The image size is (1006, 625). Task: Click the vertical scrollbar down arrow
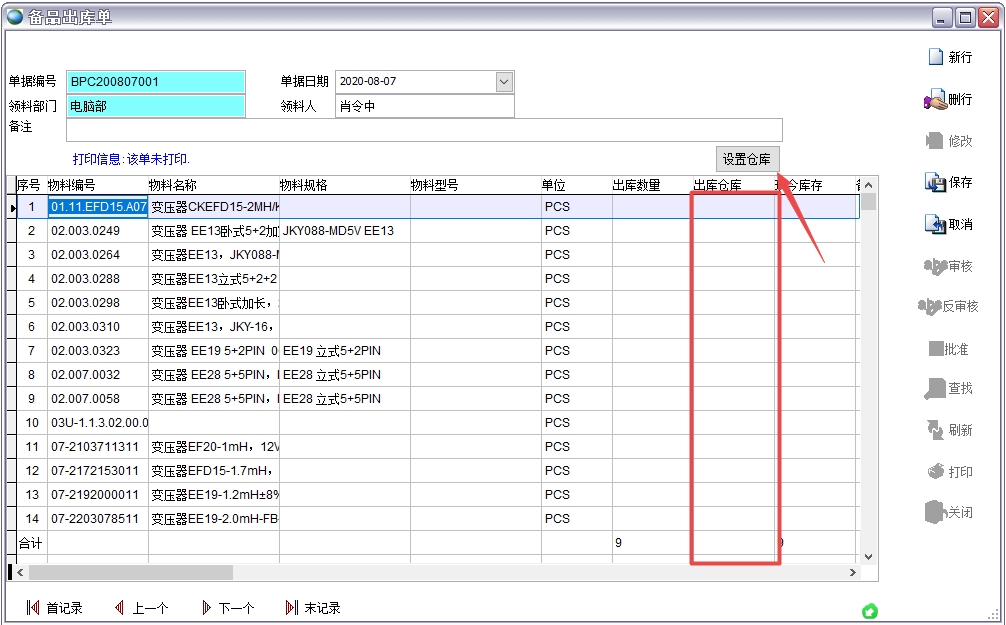[x=868, y=556]
